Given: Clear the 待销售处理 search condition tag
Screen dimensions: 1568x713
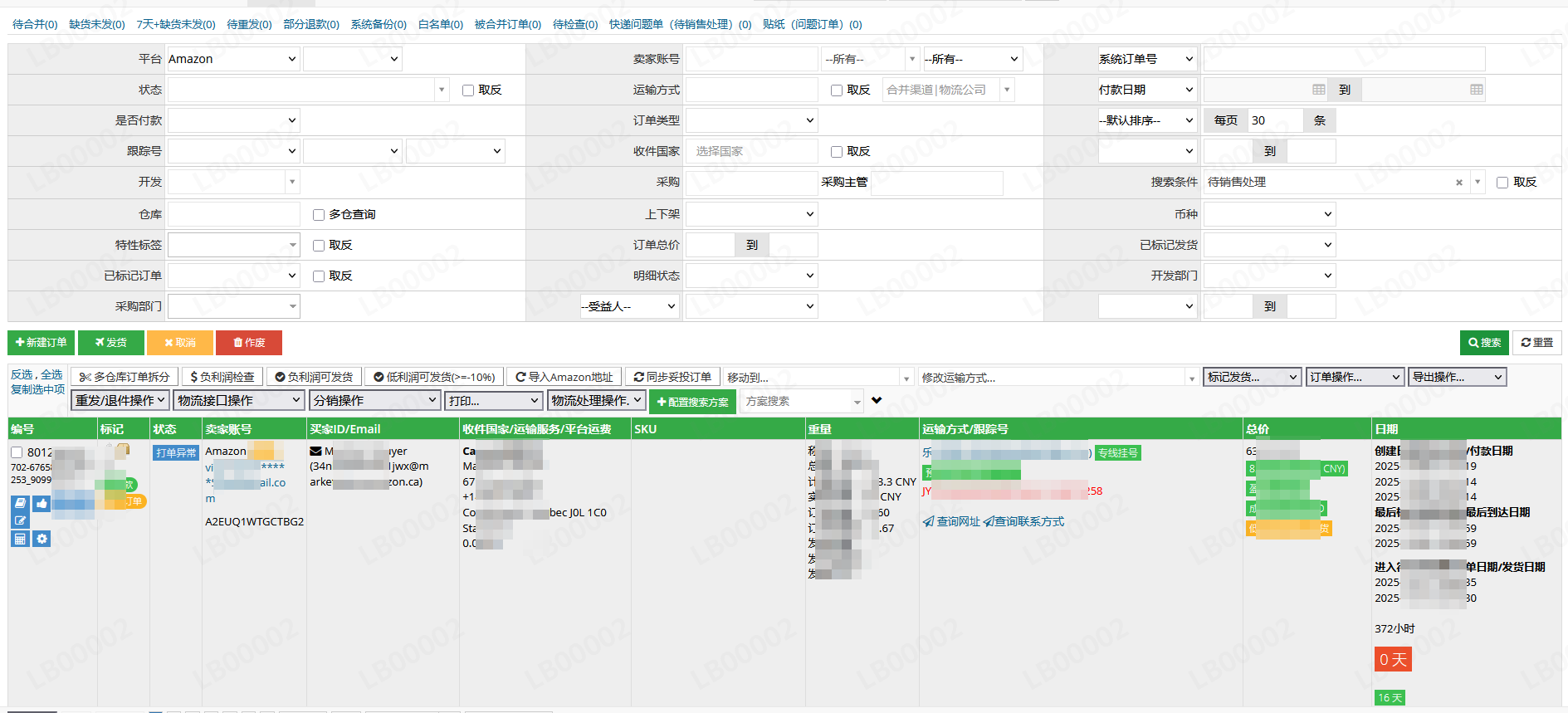Looking at the screenshot, I should click(x=1458, y=183).
